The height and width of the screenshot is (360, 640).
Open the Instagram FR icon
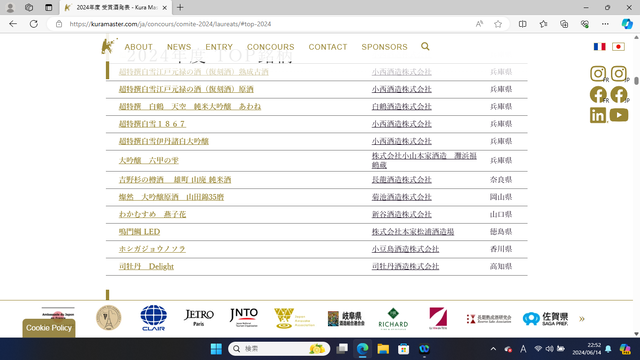[598, 74]
